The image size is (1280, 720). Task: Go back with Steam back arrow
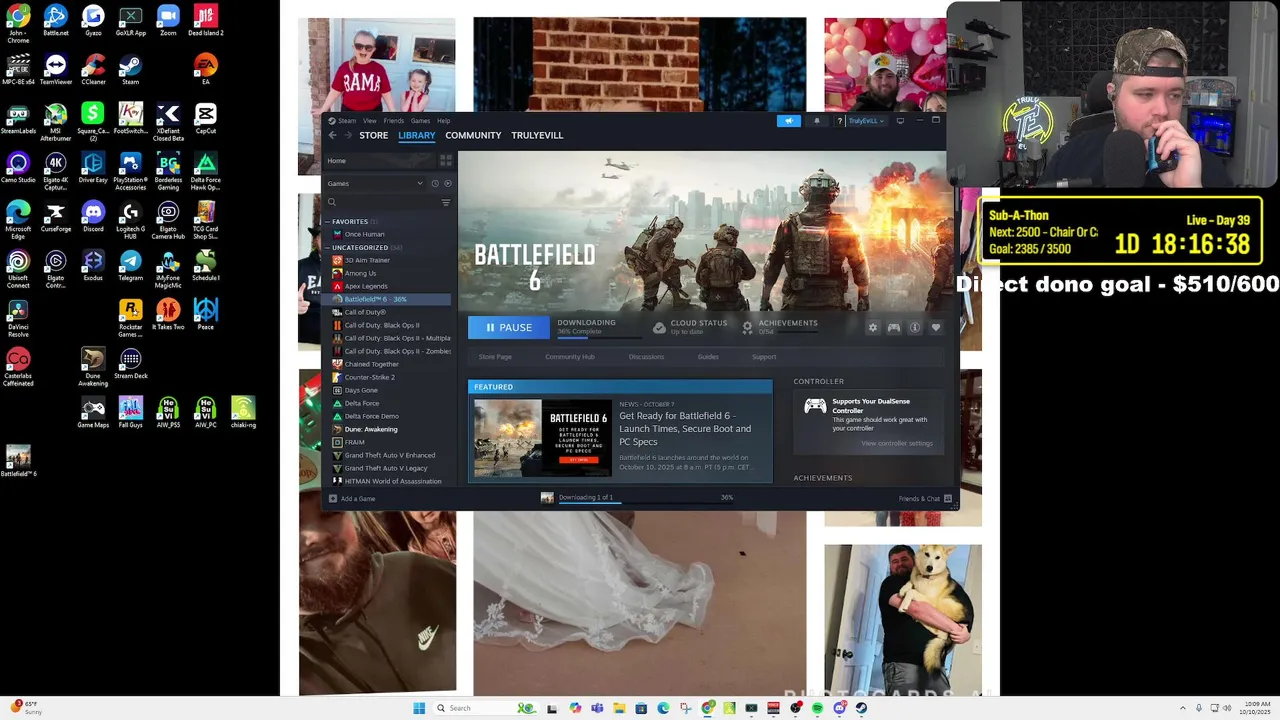[333, 135]
